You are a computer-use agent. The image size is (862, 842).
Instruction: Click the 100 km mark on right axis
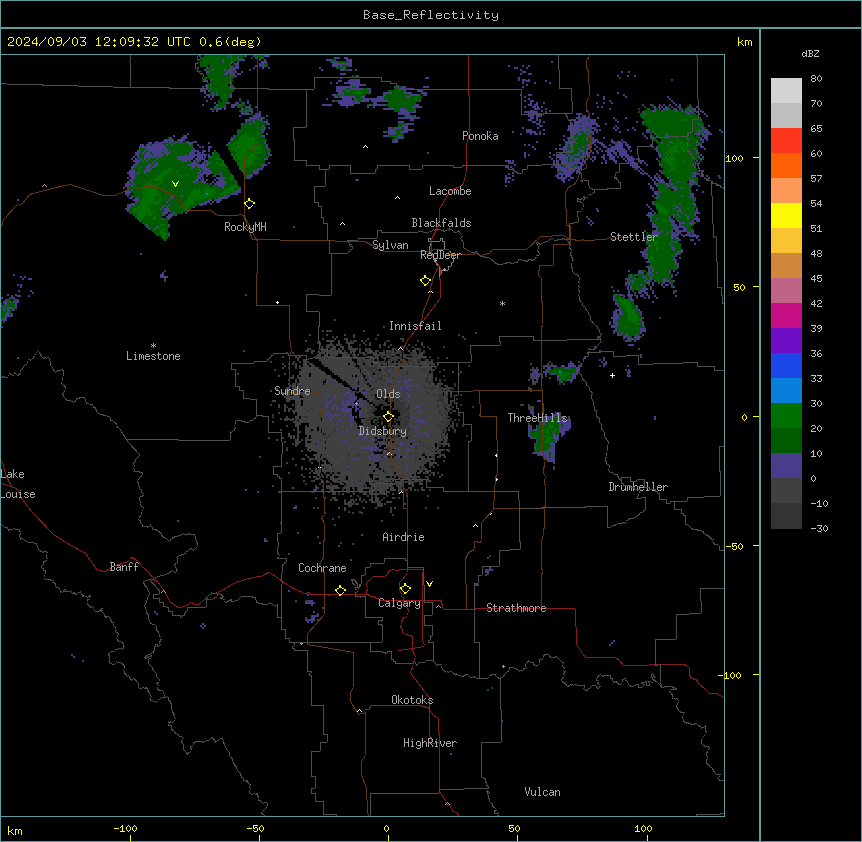pos(734,158)
